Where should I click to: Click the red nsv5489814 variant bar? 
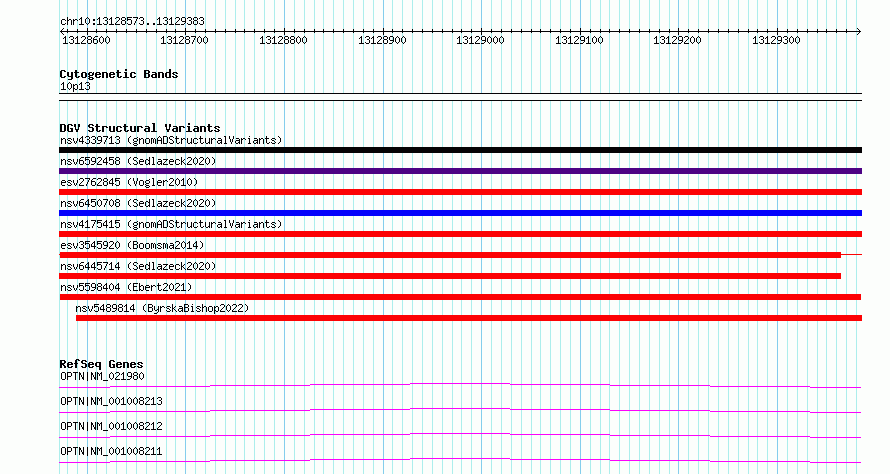469,318
